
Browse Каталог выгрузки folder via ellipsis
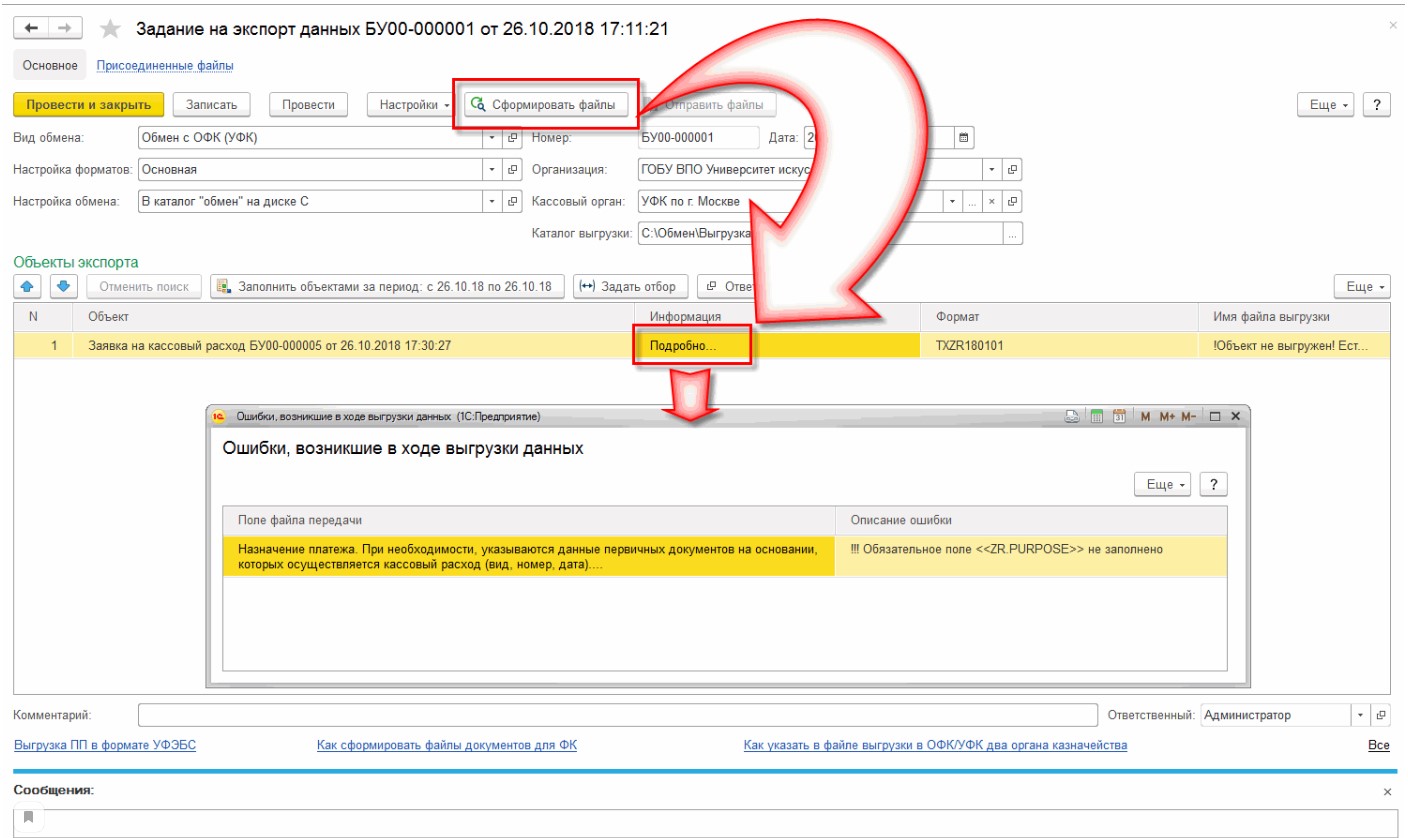point(1013,234)
